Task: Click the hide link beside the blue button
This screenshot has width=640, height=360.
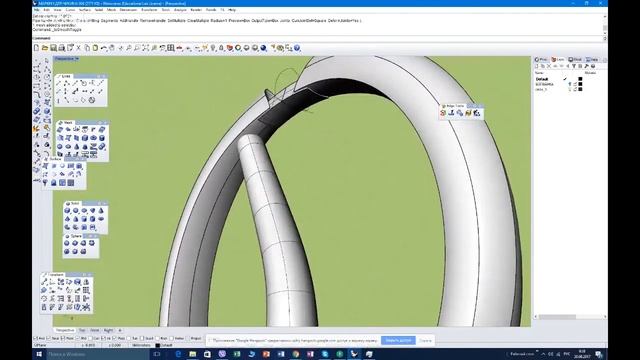Action: pyautogui.click(x=425, y=340)
